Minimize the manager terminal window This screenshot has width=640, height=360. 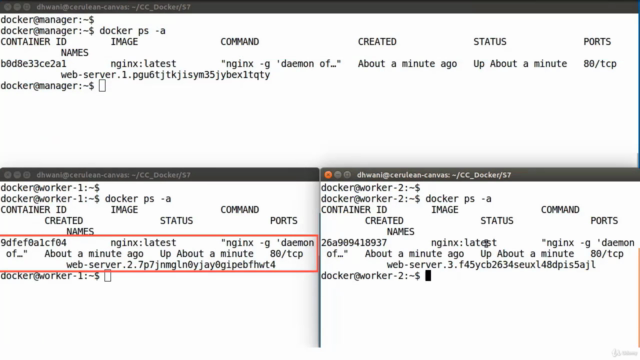(x=17, y=7)
